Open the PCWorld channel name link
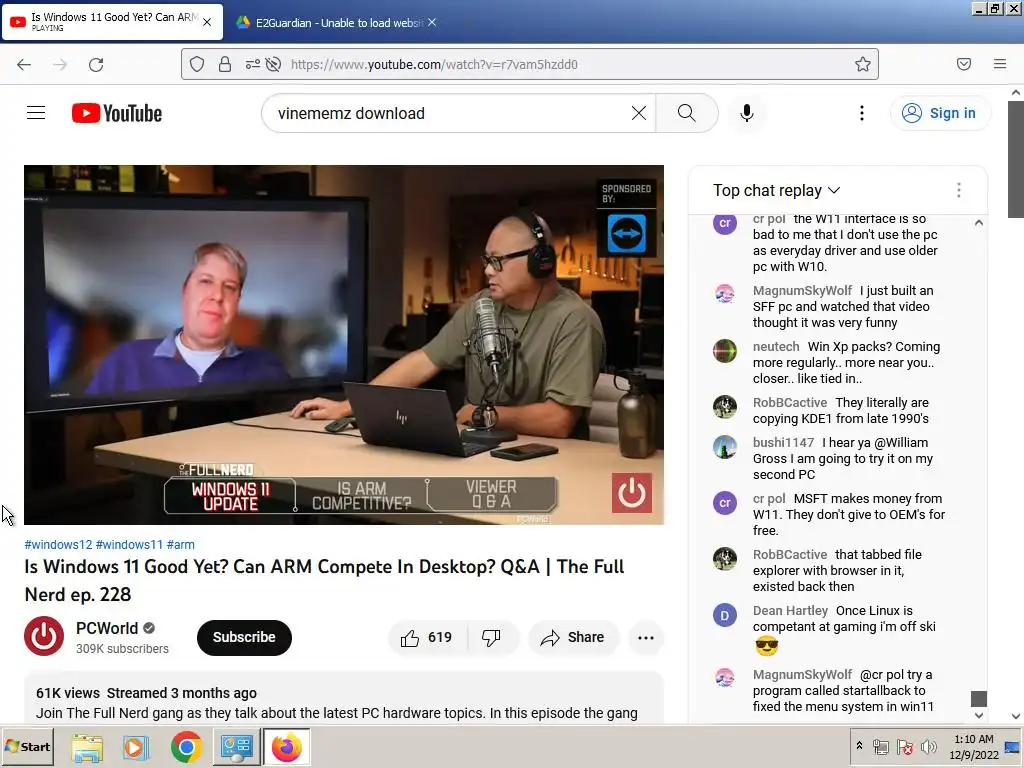This screenshot has width=1024, height=768. [x=107, y=628]
